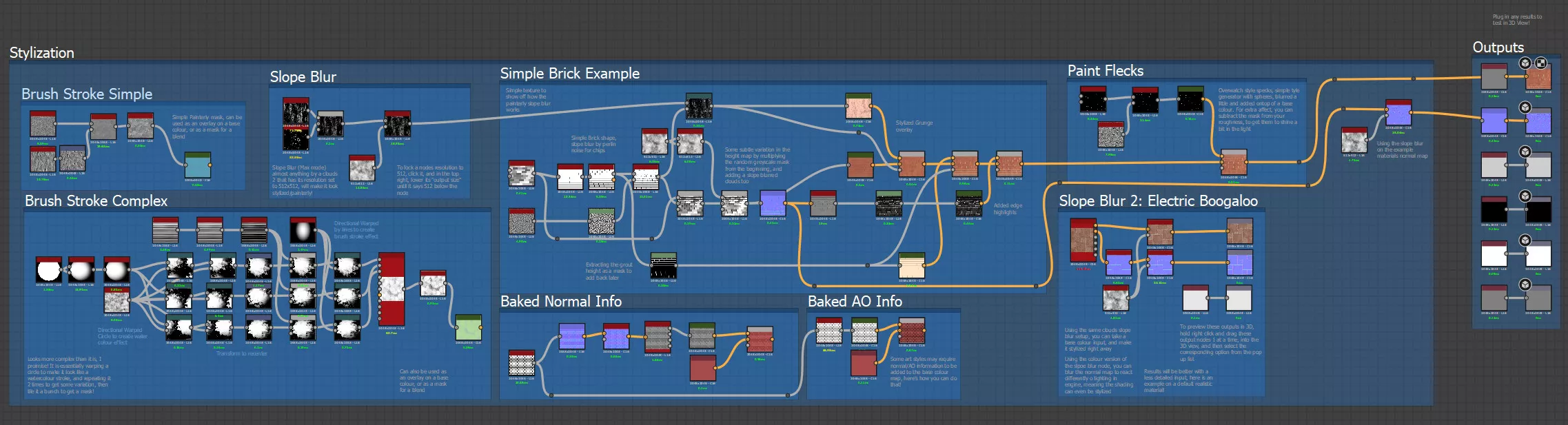Select the 'Stylized Grunge overlay' comment text
The width and height of the screenshot is (1568, 425).
[x=914, y=126]
